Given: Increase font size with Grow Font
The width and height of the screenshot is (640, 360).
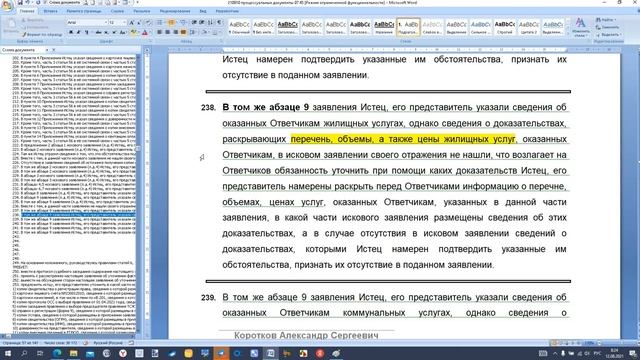Looking at the screenshot, I should click(x=131, y=22).
